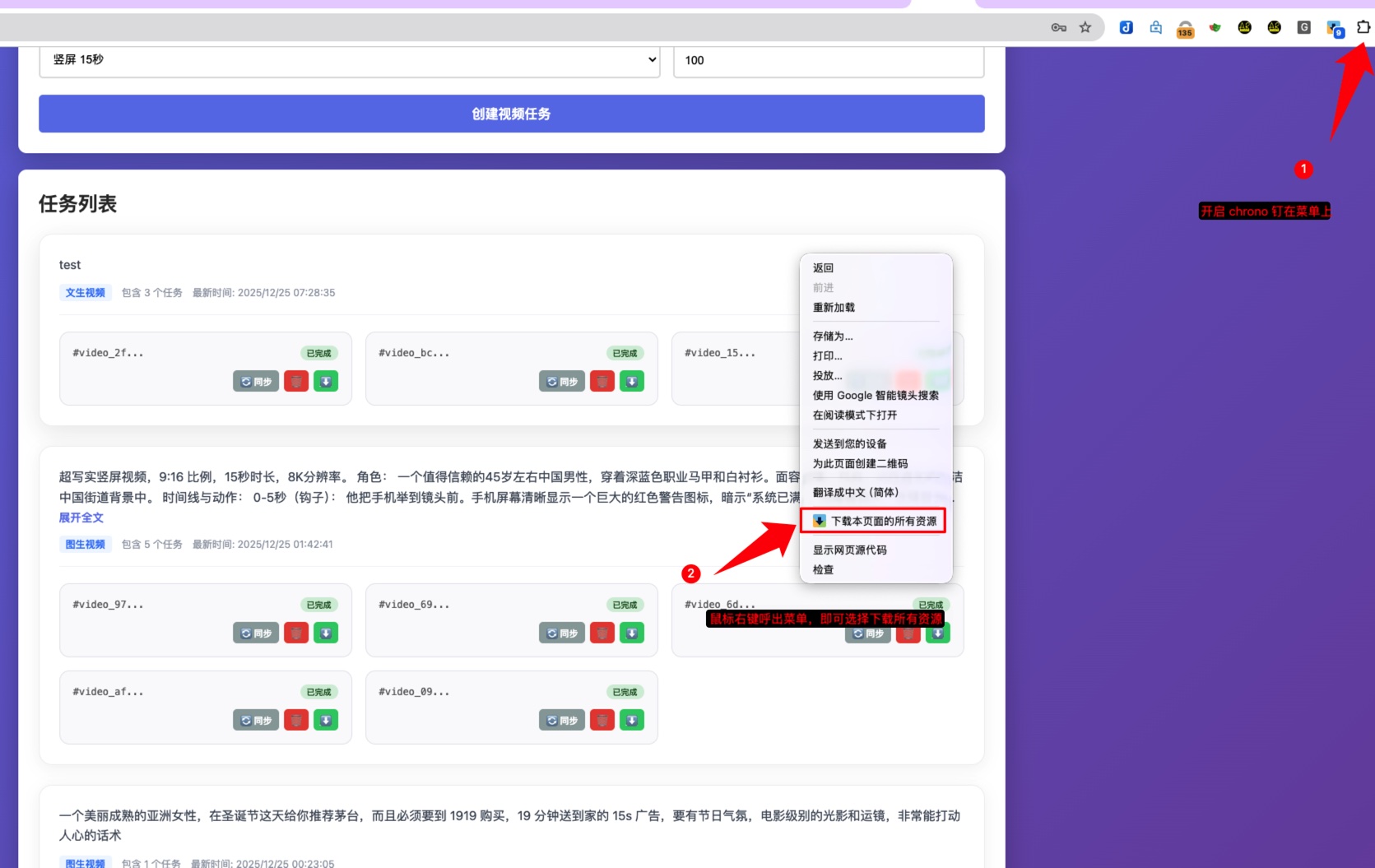Click the input field containing 100
This screenshot has height=868, width=1375.
click(x=828, y=60)
